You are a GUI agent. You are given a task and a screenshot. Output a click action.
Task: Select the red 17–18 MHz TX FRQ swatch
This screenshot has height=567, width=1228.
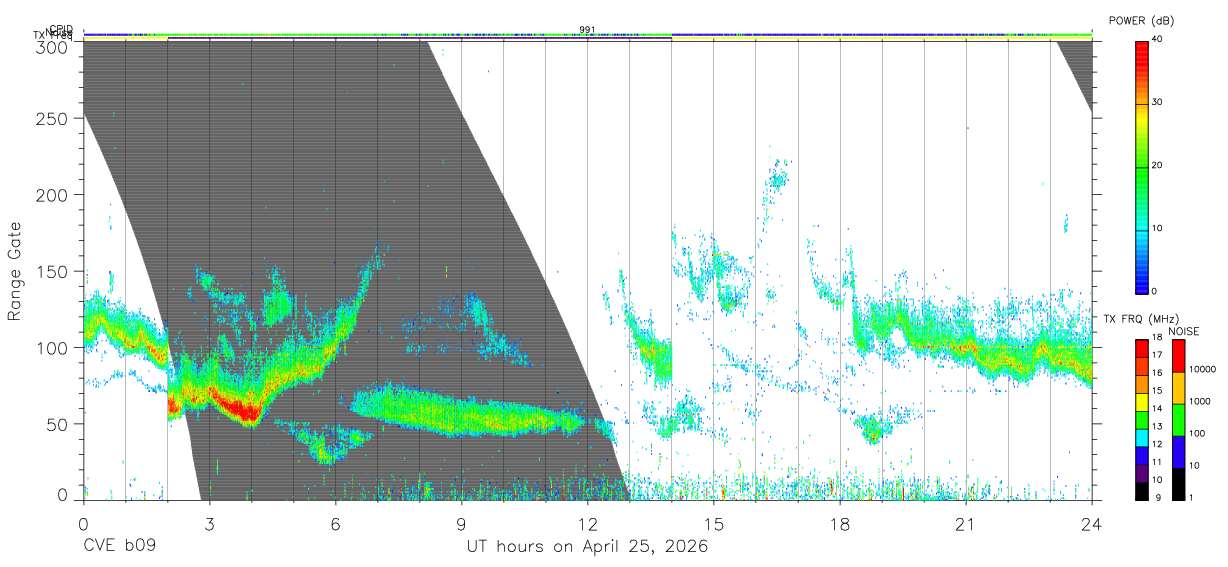1141,349
